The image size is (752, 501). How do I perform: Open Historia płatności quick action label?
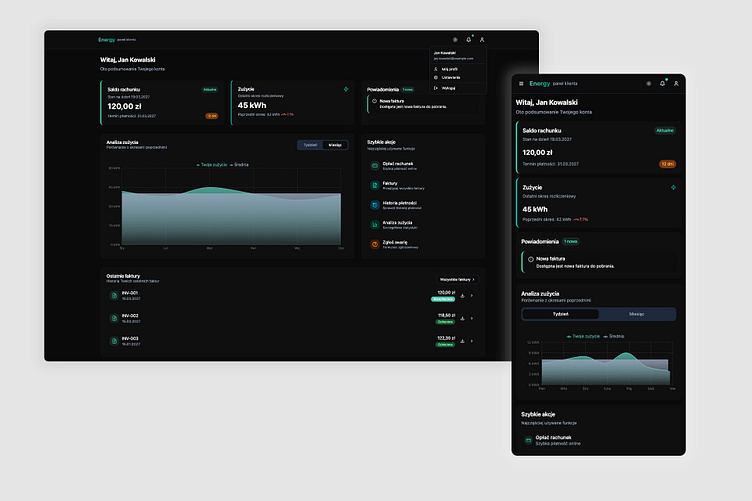pyautogui.click(x=400, y=203)
